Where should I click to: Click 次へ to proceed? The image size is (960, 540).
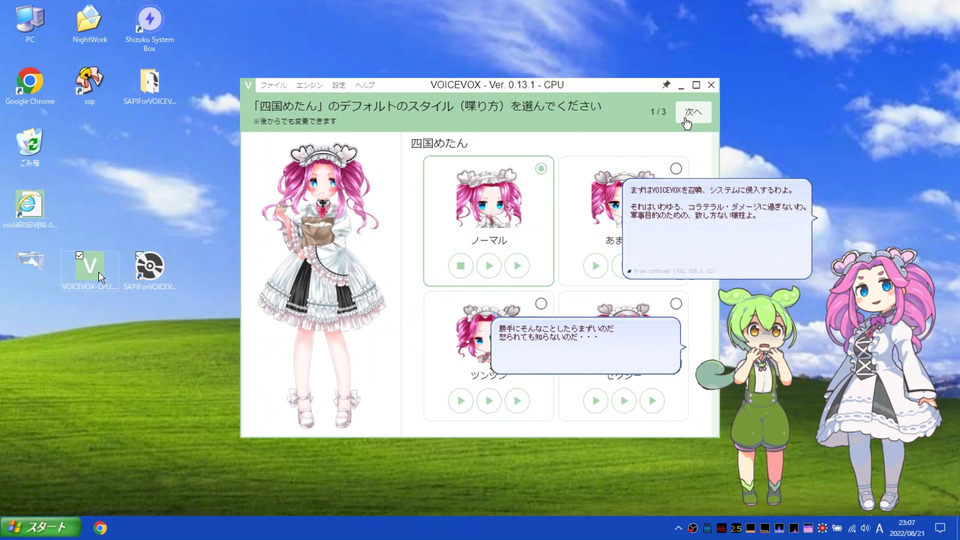(693, 112)
